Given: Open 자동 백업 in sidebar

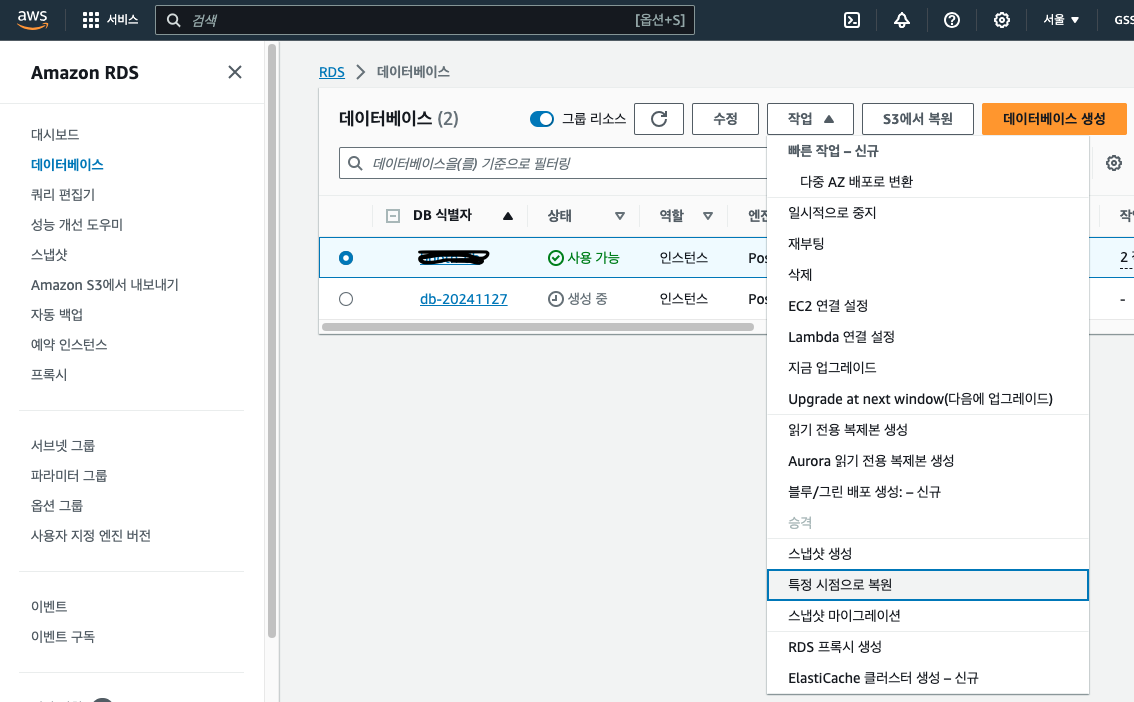Looking at the screenshot, I should (x=56, y=314).
